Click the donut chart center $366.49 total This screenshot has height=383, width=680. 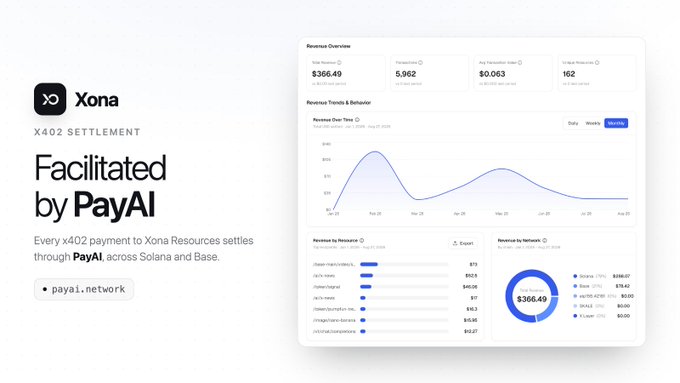[x=532, y=299]
